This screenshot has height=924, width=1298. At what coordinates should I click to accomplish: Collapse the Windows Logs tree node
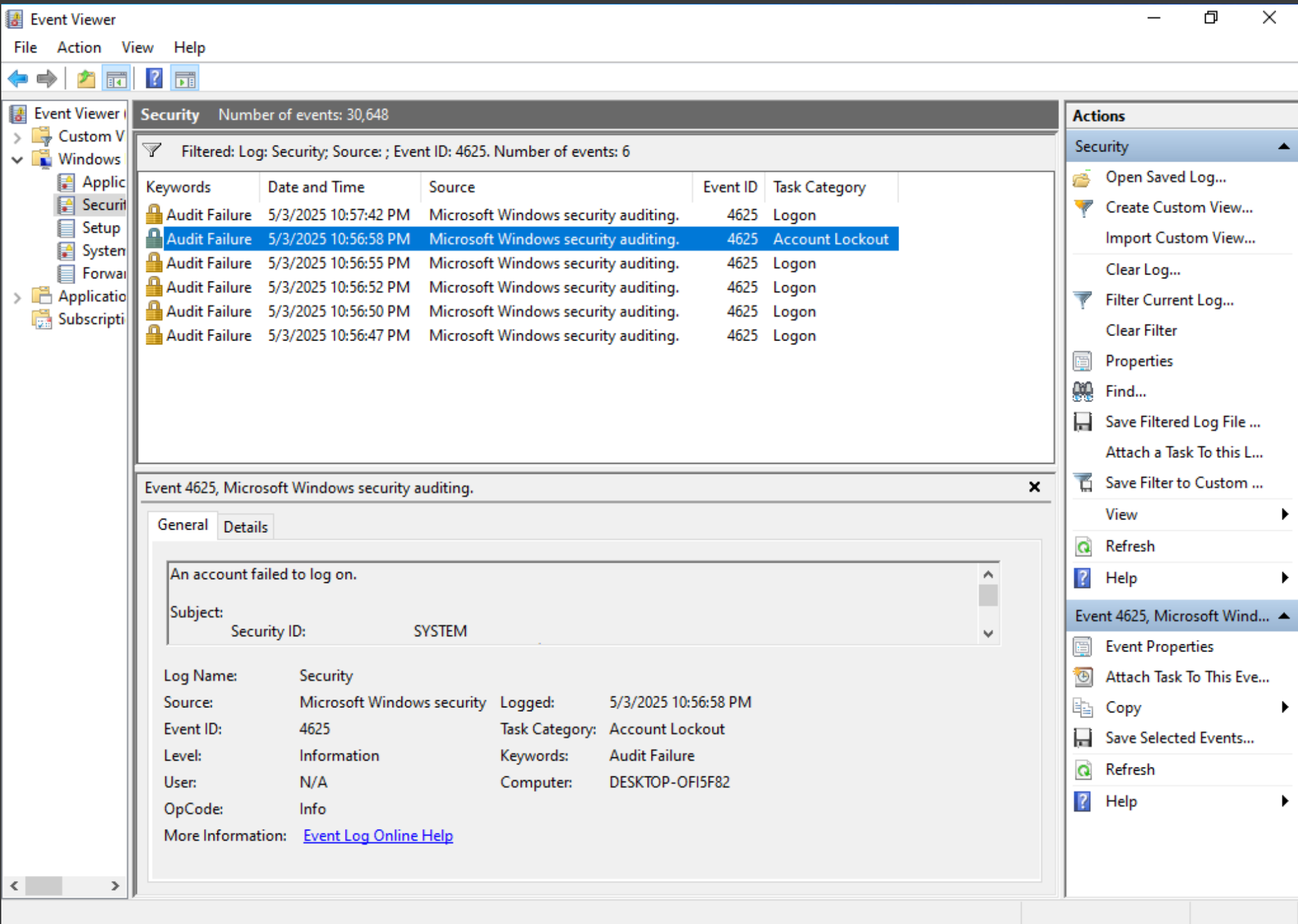(x=17, y=159)
